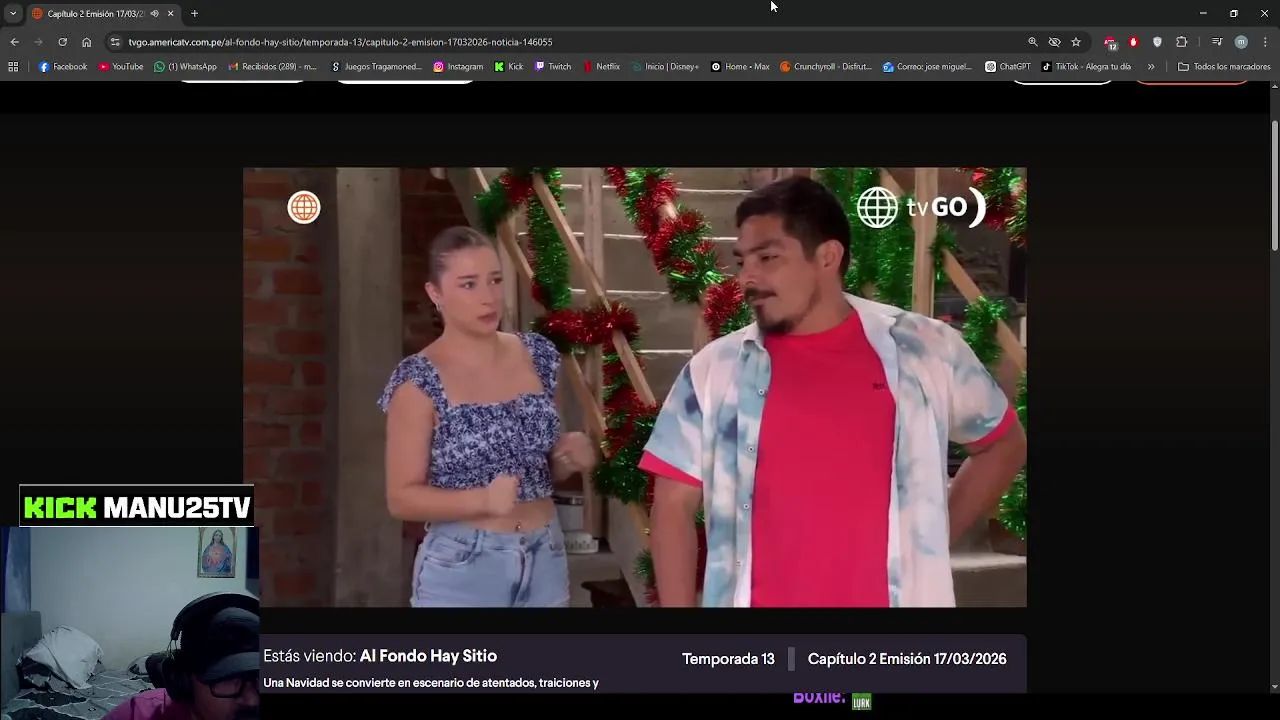Open the Extensions puzzle menu
This screenshot has width=1280, height=720.
point(1181,42)
